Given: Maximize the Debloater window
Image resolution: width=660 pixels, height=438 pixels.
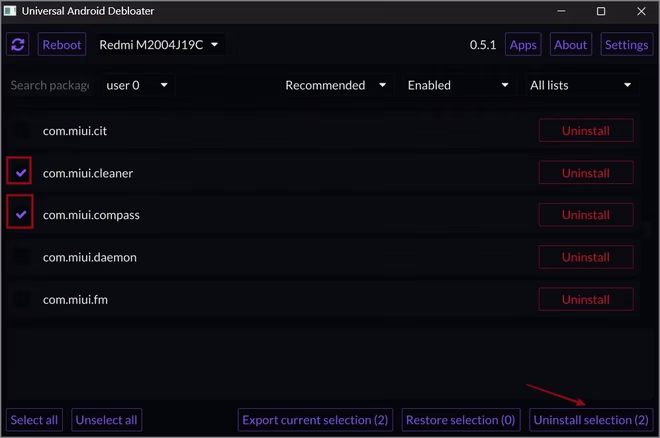Looking at the screenshot, I should 601,11.
